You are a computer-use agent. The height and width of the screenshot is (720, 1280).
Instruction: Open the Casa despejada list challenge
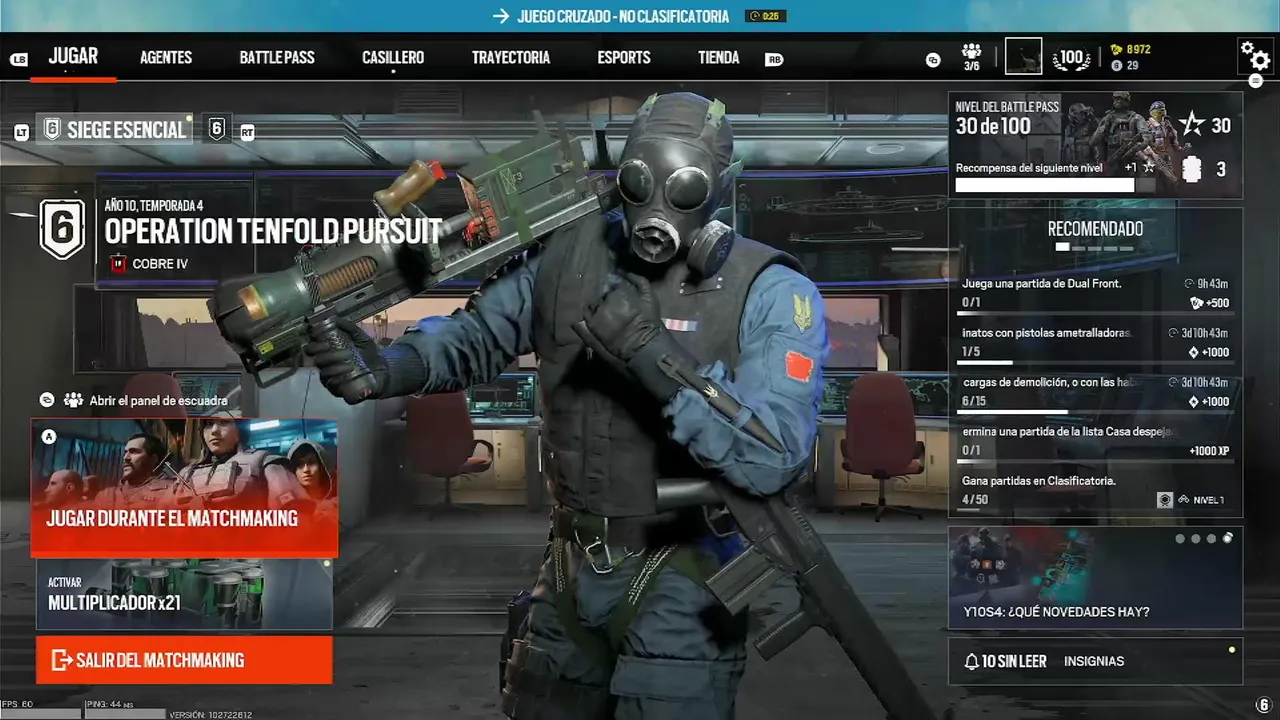[x=1095, y=441]
